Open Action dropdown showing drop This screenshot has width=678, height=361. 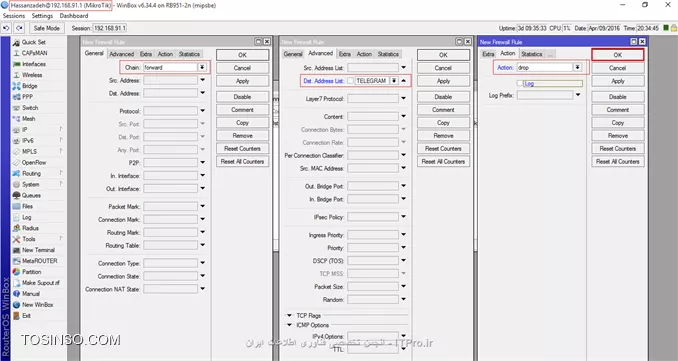[x=577, y=67]
